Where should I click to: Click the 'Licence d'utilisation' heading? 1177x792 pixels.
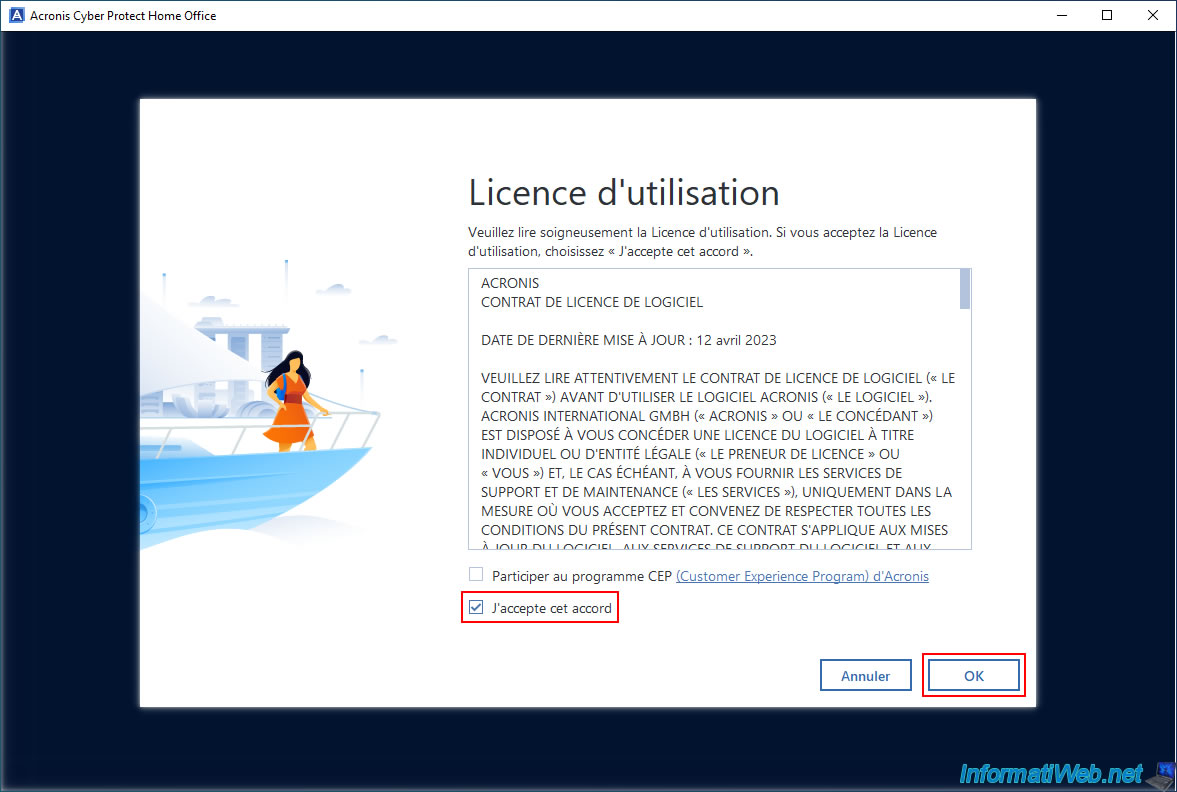pos(624,193)
